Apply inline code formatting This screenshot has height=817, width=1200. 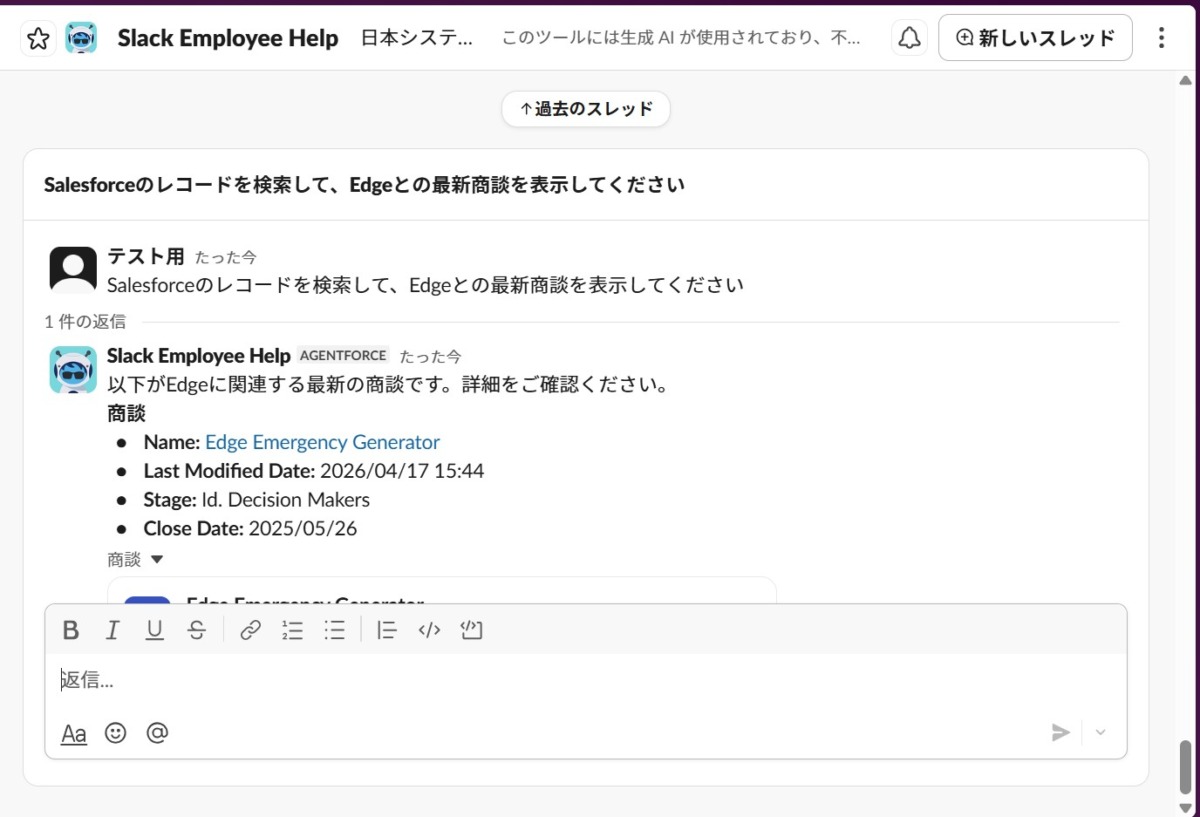[429, 630]
